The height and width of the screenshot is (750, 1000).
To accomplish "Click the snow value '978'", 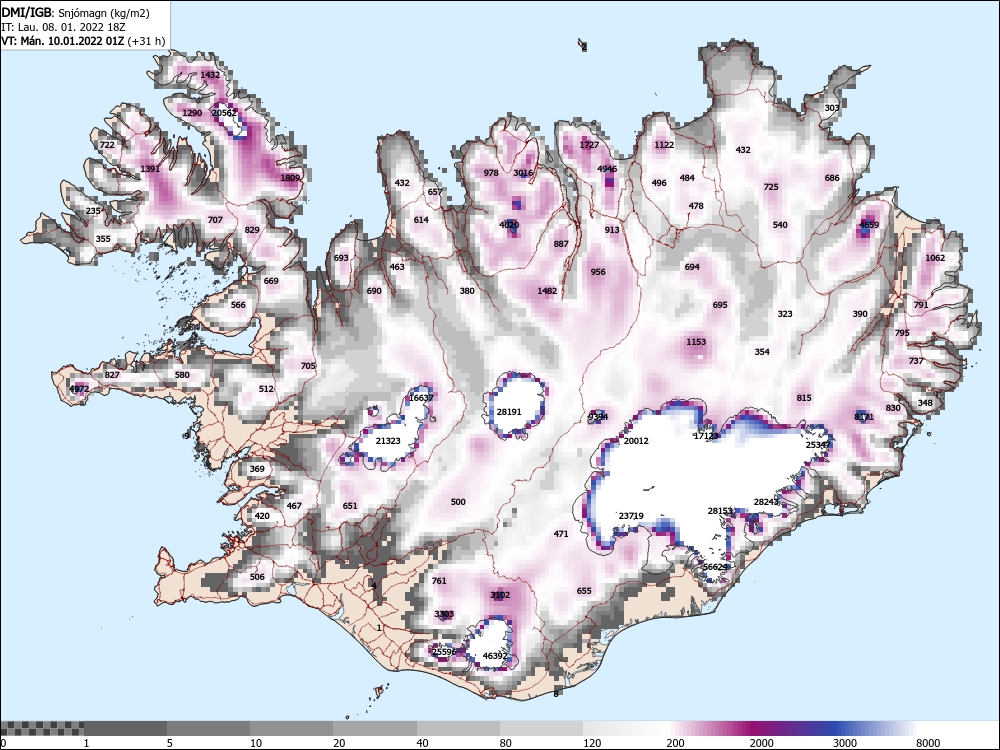I will 491,173.
